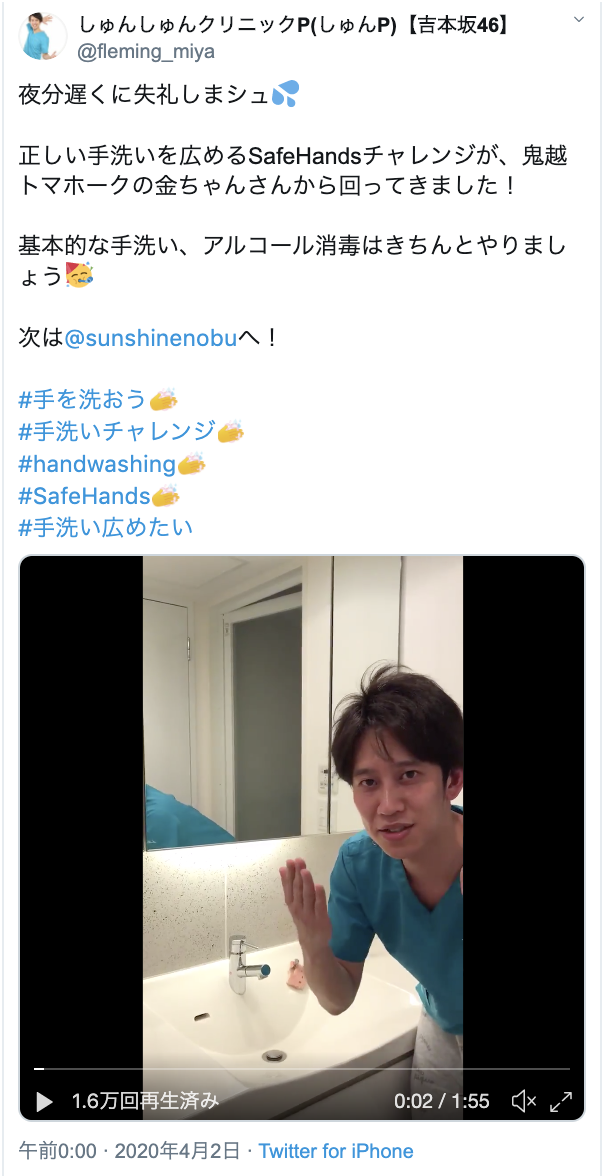Screen dimensions: 604x1176
Task: Open the profile avatar of しゅんしゅんクリニックP
Action: tap(42, 36)
